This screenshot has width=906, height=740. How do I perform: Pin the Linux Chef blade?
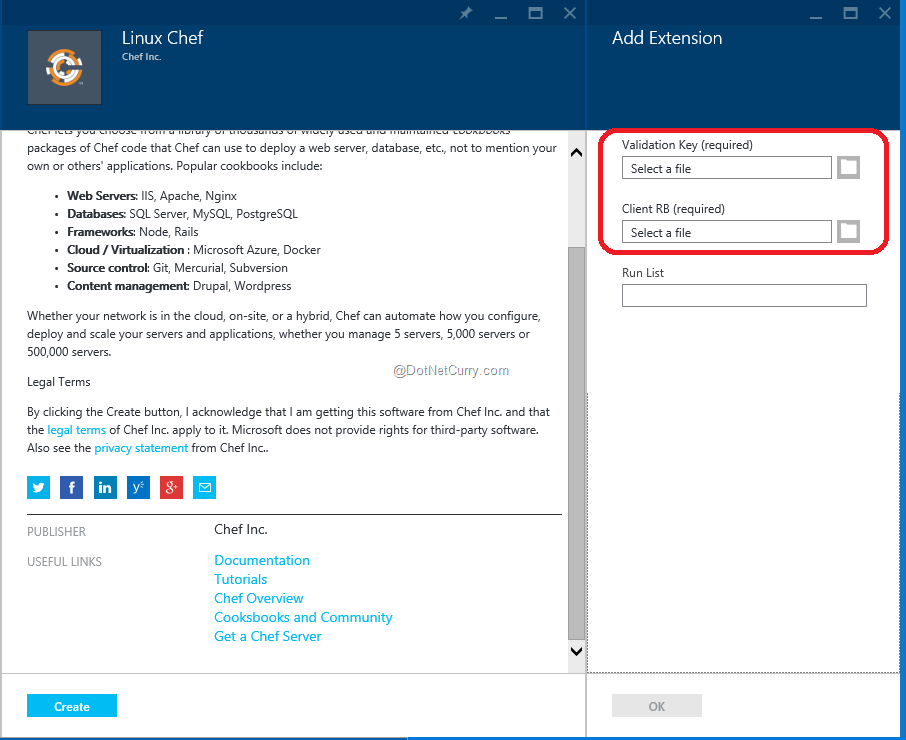pyautogui.click(x=465, y=13)
